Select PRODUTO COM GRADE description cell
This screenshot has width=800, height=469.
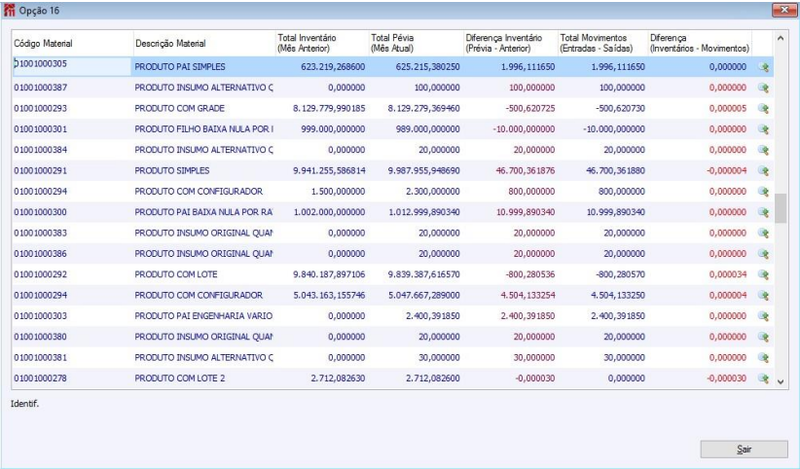pos(203,109)
